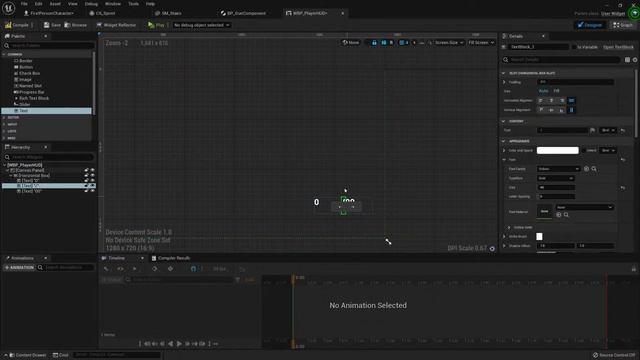
Task: Open Details settings gear icon
Action: (x=635, y=60)
